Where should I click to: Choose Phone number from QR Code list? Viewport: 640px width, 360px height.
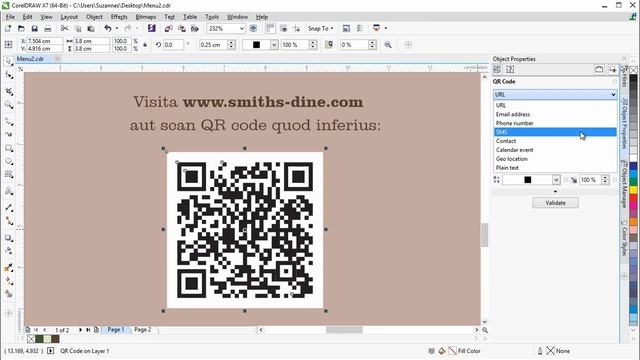pyautogui.click(x=555, y=123)
